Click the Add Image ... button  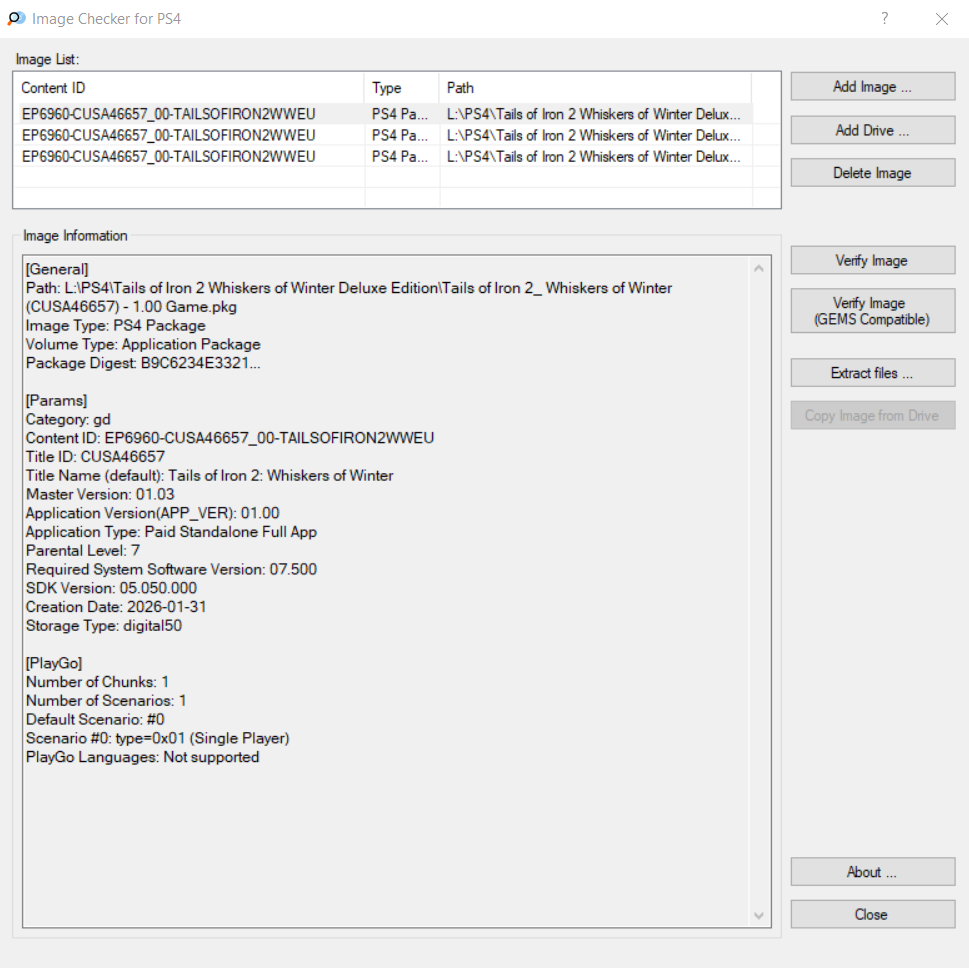pyautogui.click(x=872, y=87)
